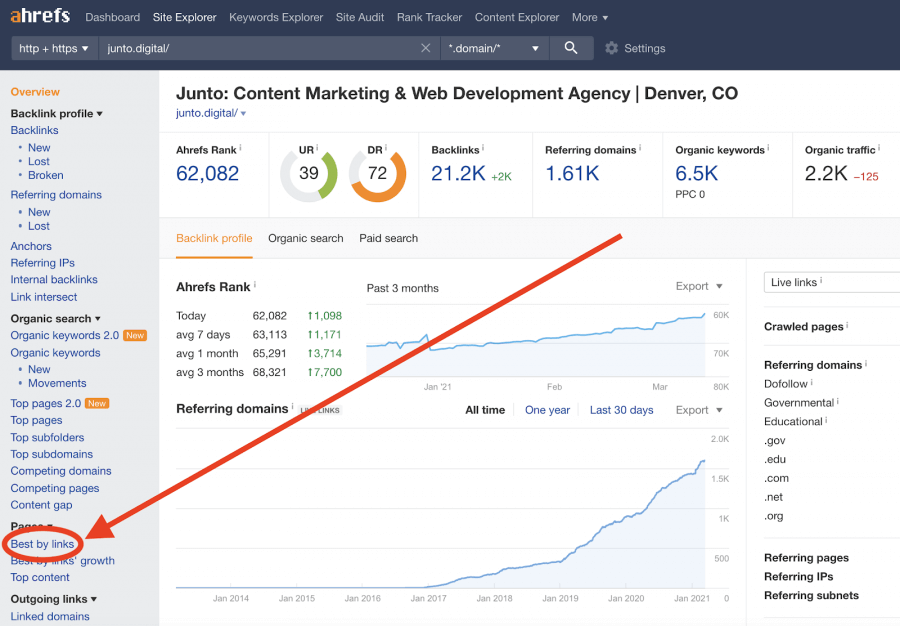Clear the URL field with X icon

pyautogui.click(x=426, y=48)
